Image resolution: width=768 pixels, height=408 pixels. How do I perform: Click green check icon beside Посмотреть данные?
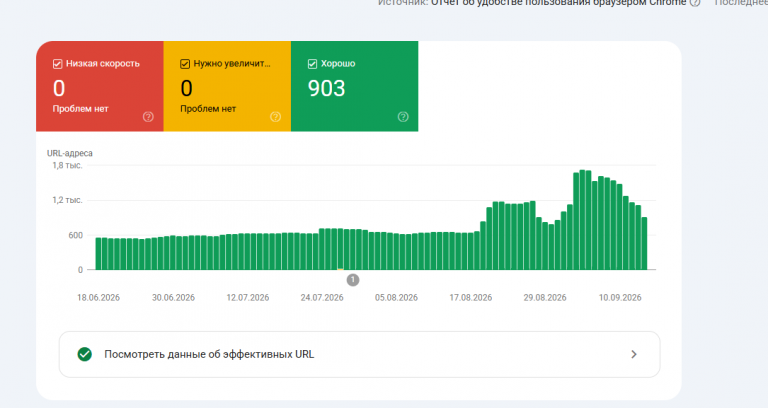click(x=85, y=354)
